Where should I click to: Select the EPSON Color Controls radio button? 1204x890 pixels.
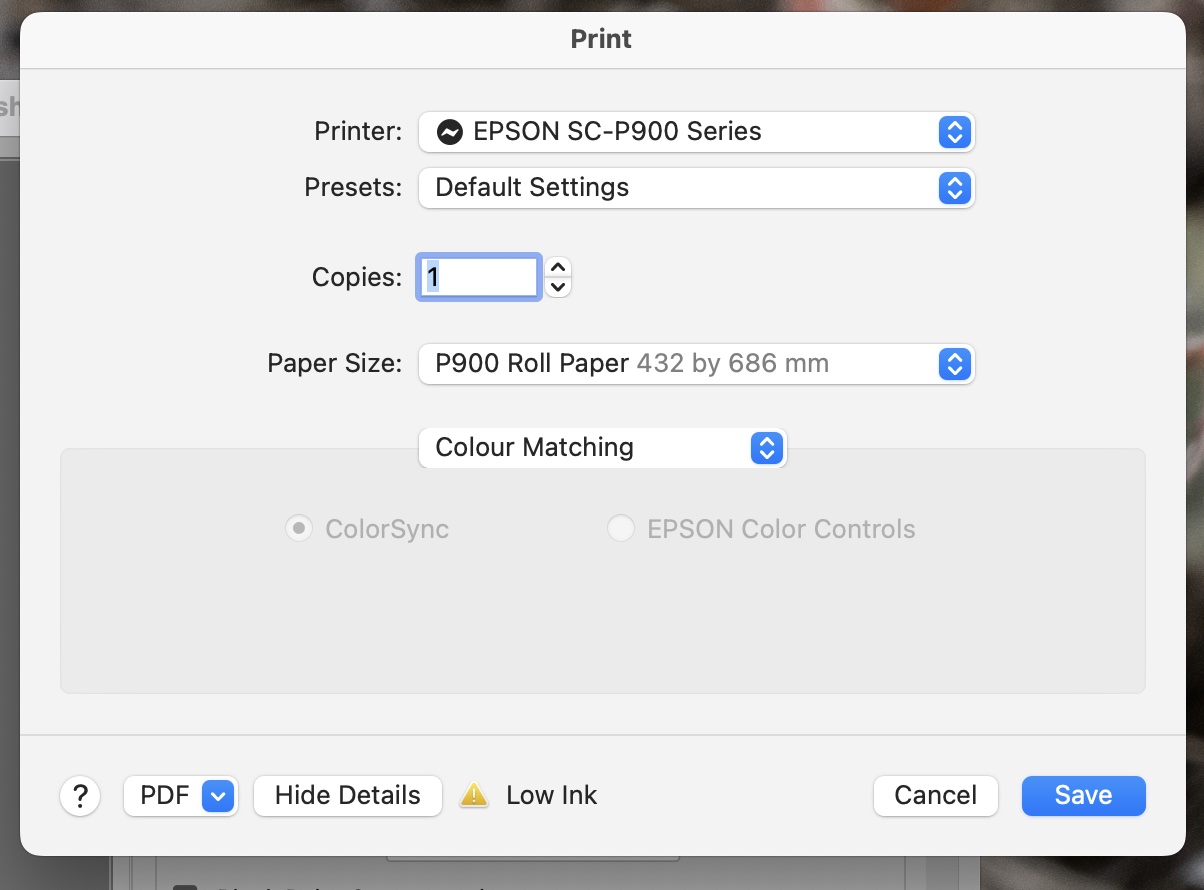point(622,528)
